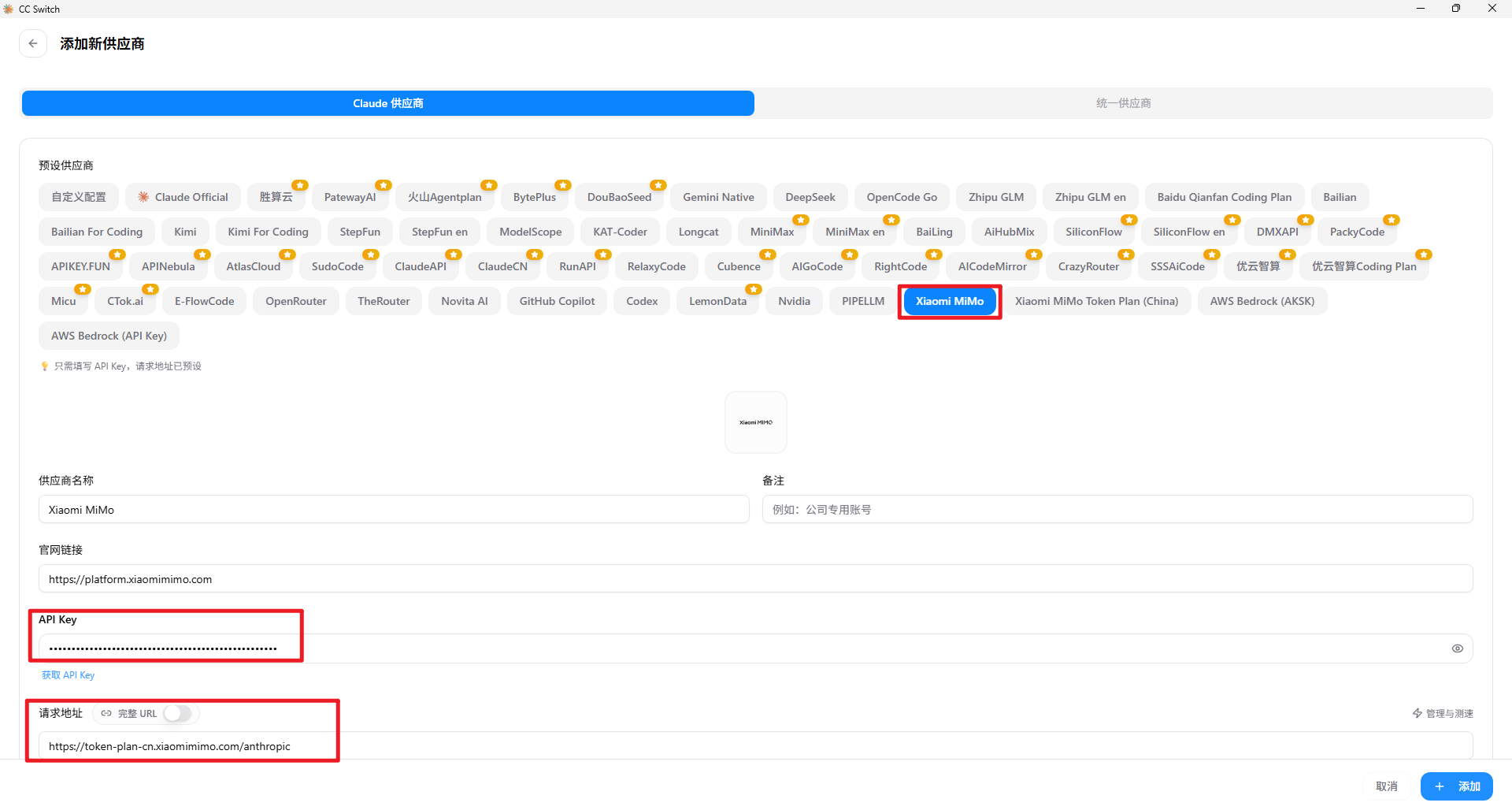1512x810 pixels.
Task: Pick the TheRouter provider preset
Action: 384,301
